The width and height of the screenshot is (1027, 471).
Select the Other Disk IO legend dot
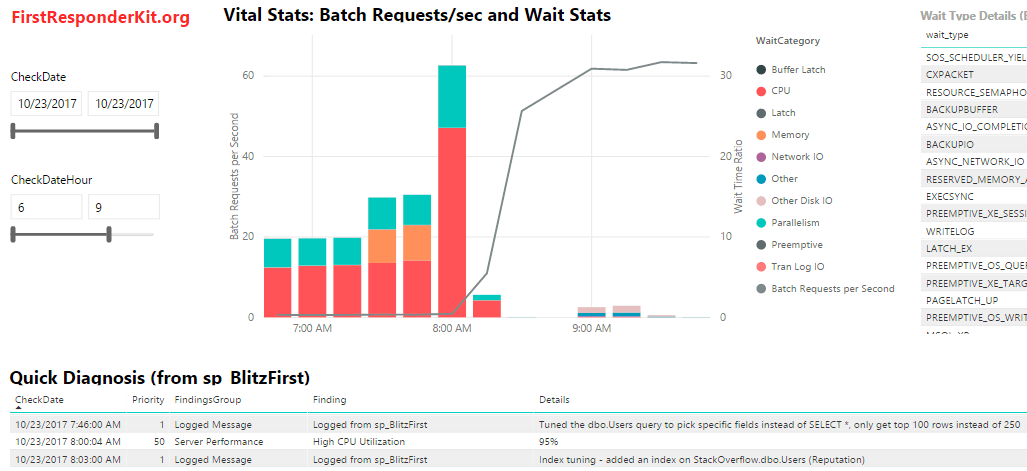click(760, 201)
